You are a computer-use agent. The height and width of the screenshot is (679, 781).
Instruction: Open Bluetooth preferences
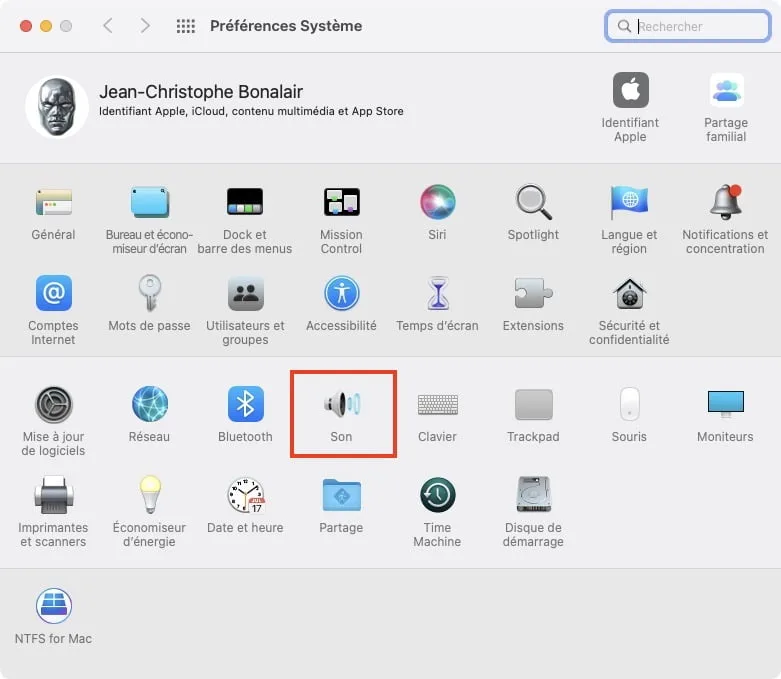click(245, 404)
